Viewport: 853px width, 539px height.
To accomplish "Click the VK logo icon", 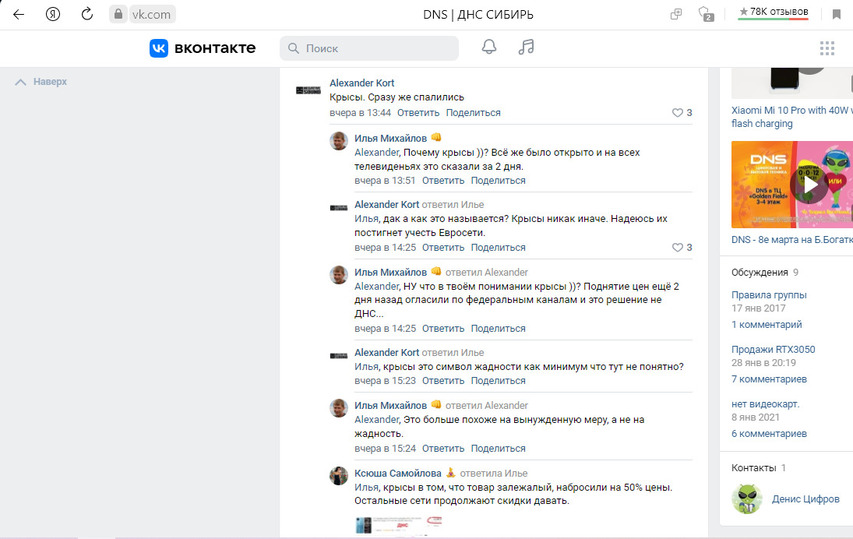I will 159,48.
